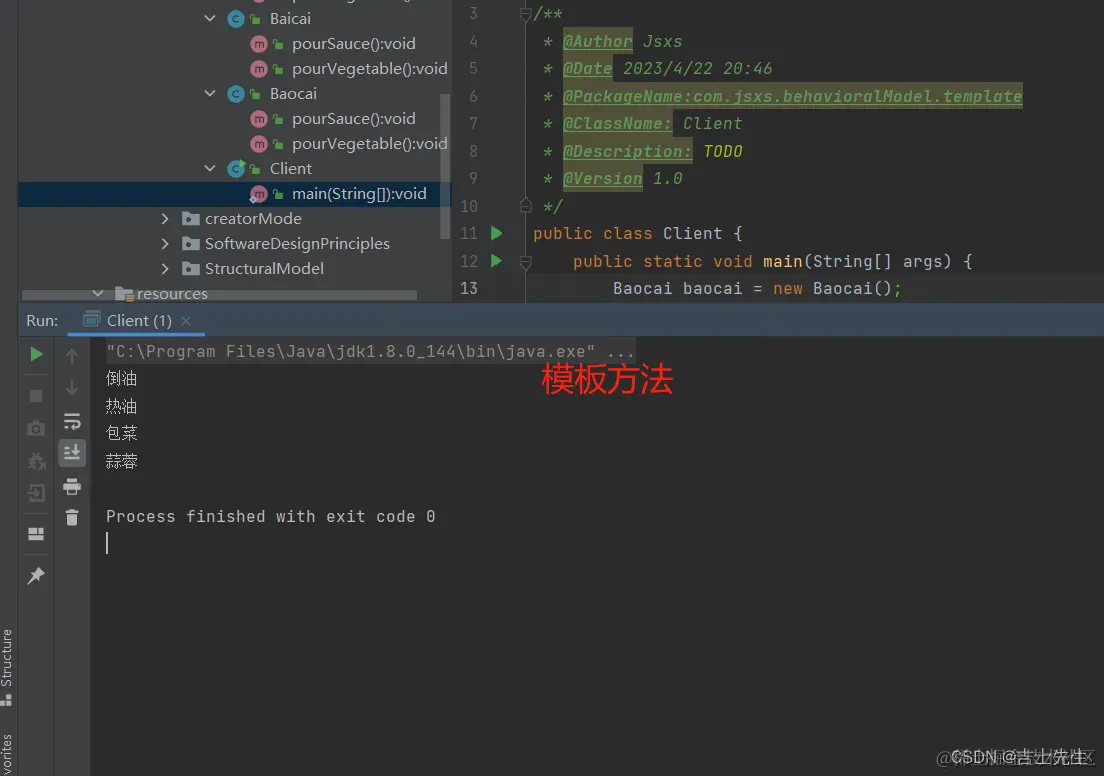Click the creatorMode folder icon
This screenshot has height=776, width=1104.
(191, 218)
